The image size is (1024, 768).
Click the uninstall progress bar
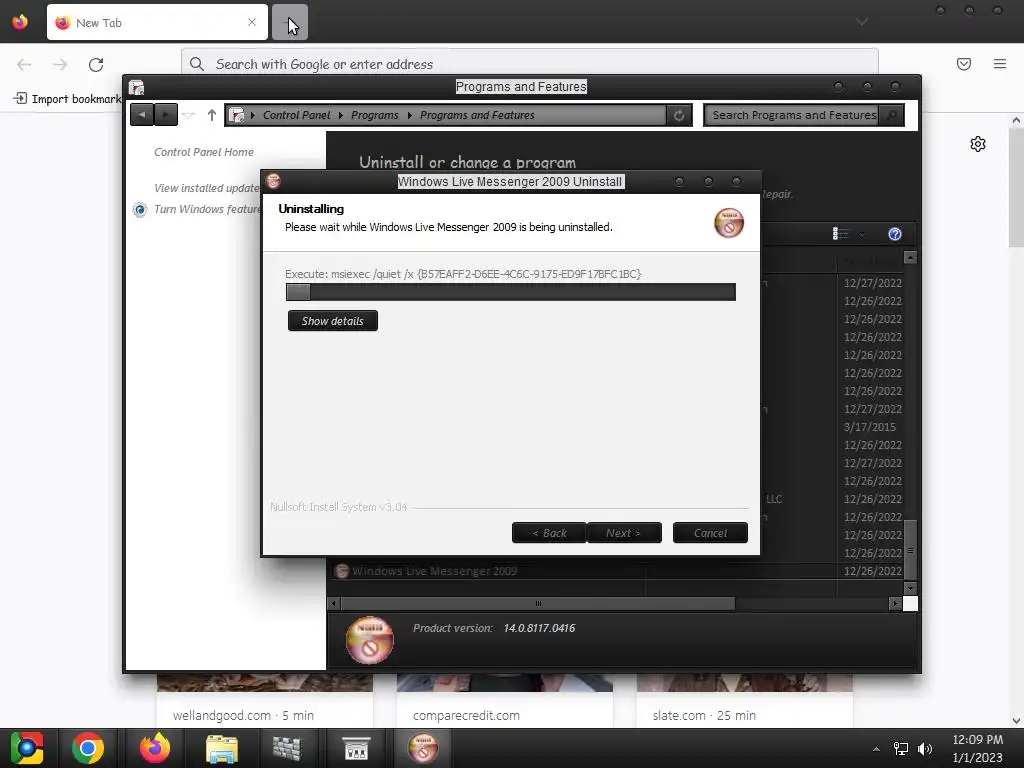(x=511, y=292)
